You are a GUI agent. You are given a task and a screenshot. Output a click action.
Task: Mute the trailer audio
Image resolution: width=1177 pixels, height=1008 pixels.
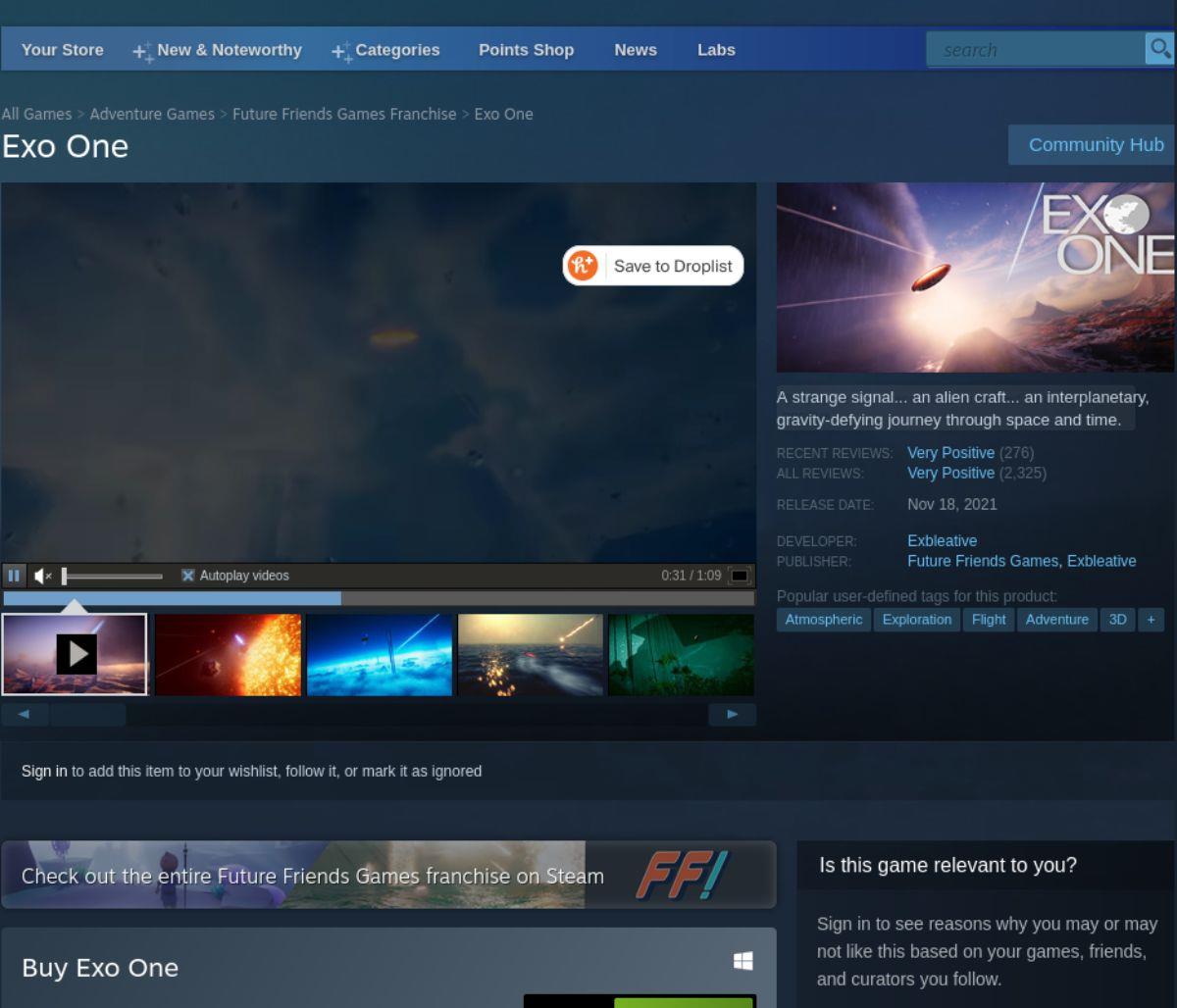tap(41, 576)
